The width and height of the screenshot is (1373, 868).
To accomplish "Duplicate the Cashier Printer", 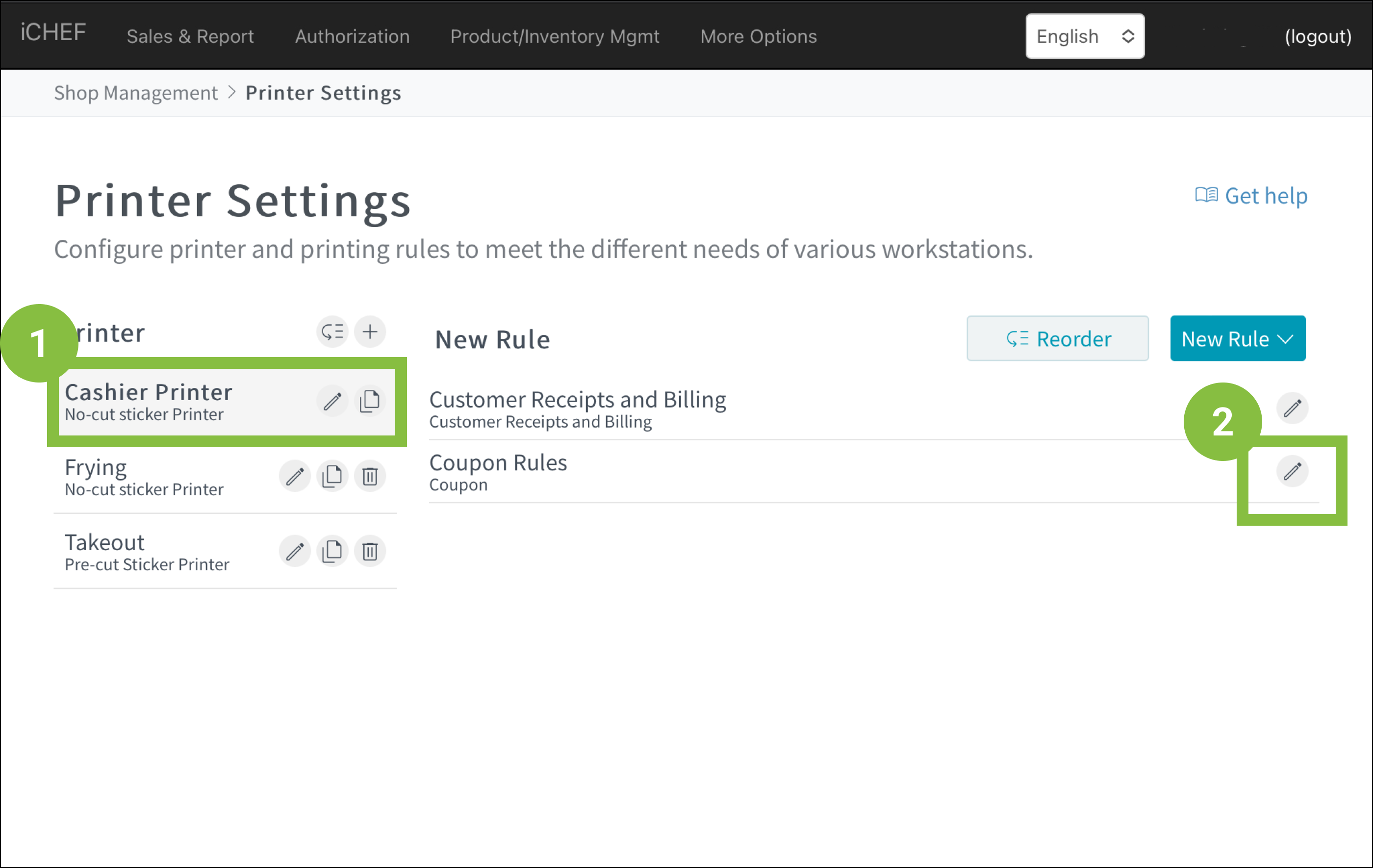I will (370, 401).
